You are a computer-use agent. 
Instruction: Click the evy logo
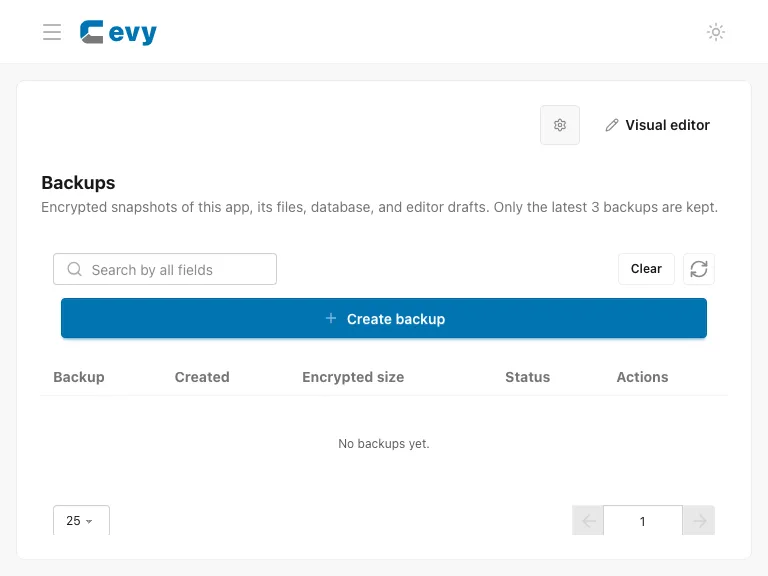tap(118, 32)
